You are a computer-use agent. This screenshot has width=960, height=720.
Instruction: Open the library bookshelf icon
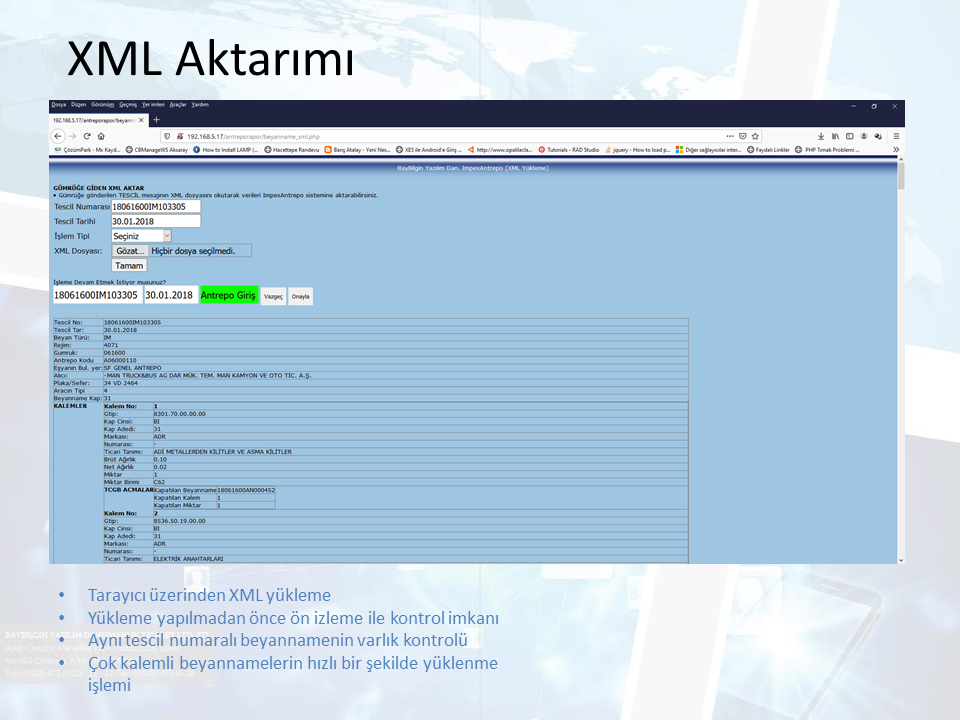[835, 136]
